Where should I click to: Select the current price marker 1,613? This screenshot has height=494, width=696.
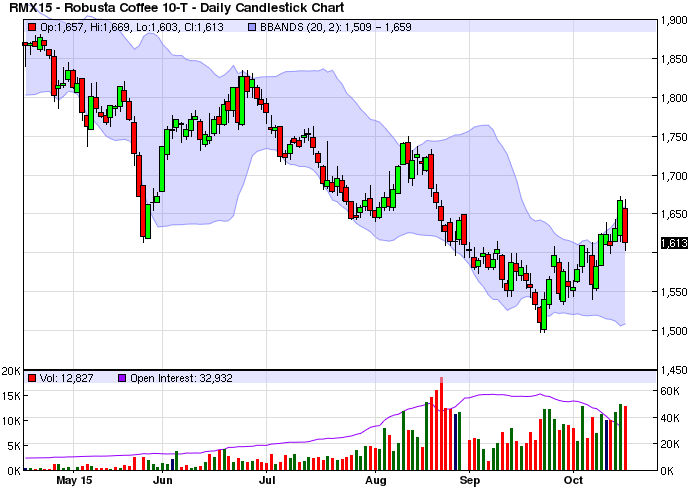(674, 243)
